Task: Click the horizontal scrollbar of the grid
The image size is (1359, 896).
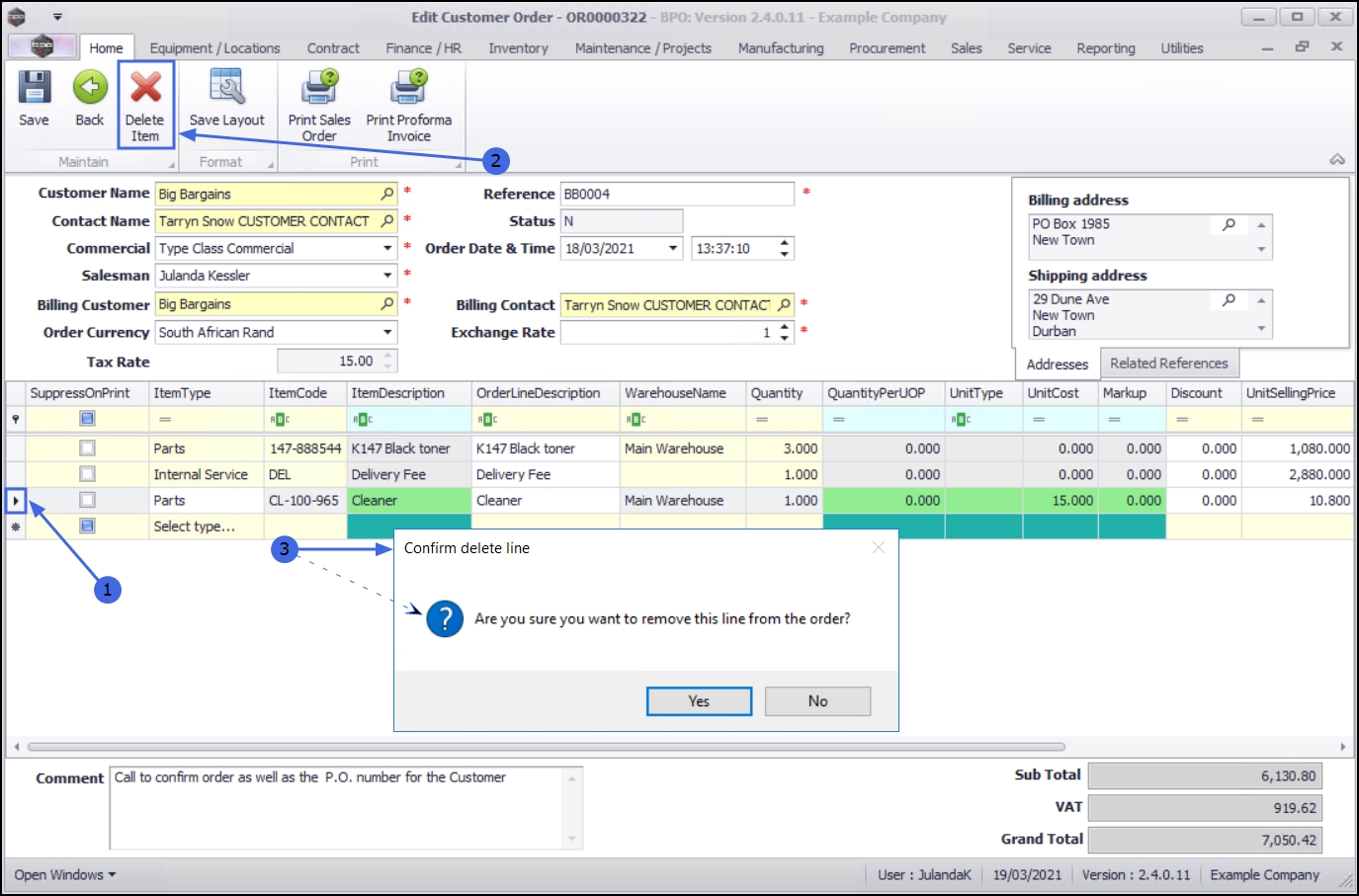Action: [x=547, y=747]
